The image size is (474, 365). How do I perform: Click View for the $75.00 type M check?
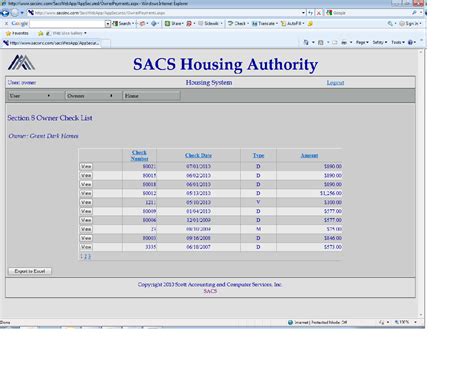86,229
